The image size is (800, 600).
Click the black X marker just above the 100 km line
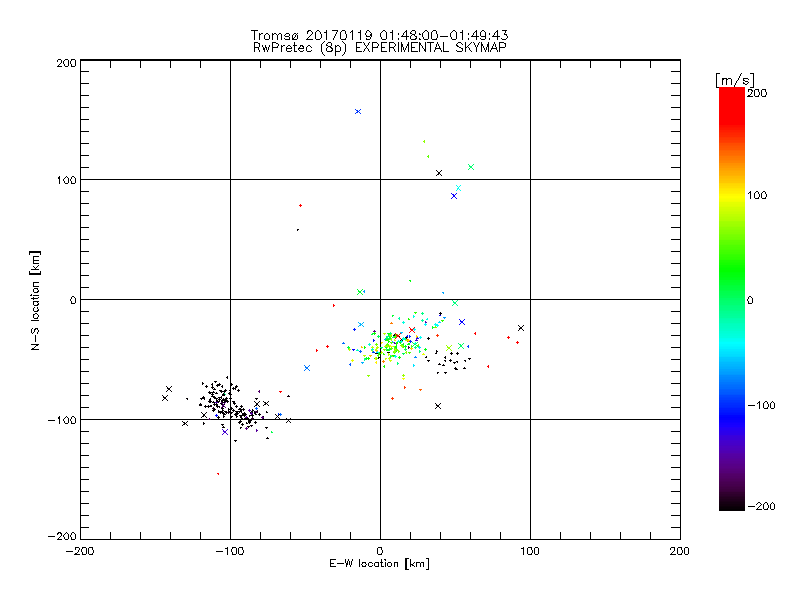439,173
